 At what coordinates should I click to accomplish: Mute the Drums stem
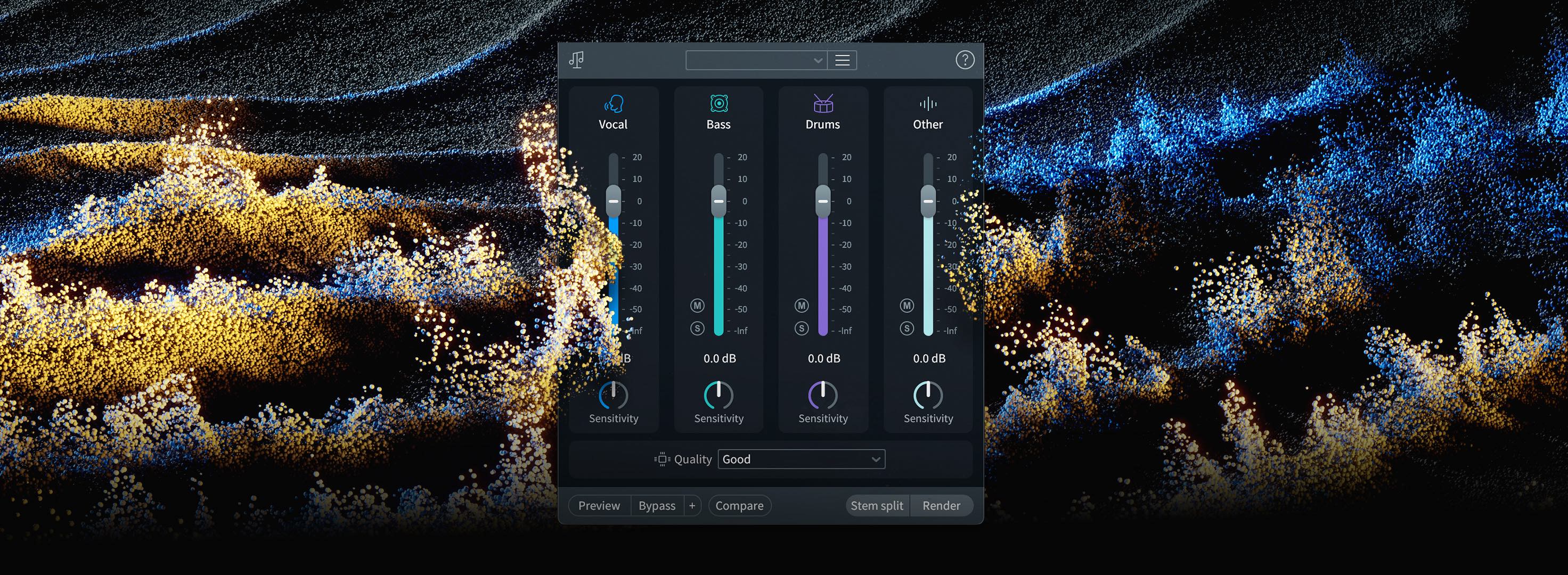click(802, 306)
